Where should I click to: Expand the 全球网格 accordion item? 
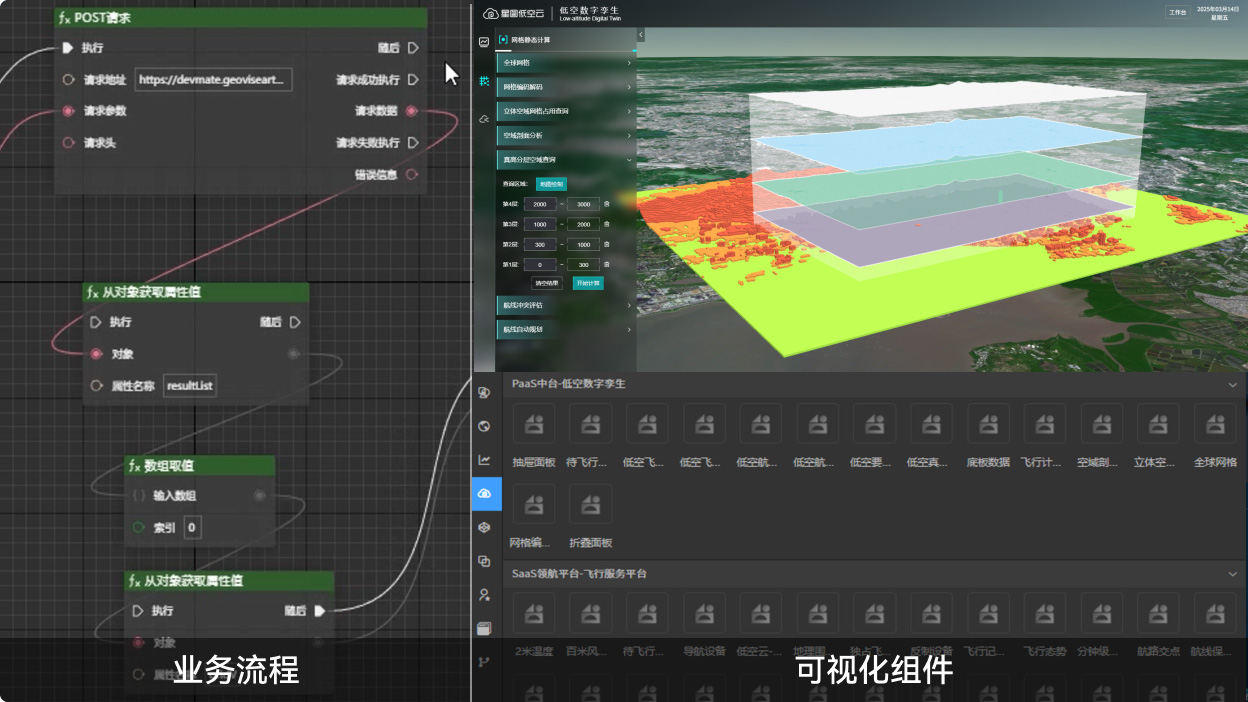tap(566, 63)
